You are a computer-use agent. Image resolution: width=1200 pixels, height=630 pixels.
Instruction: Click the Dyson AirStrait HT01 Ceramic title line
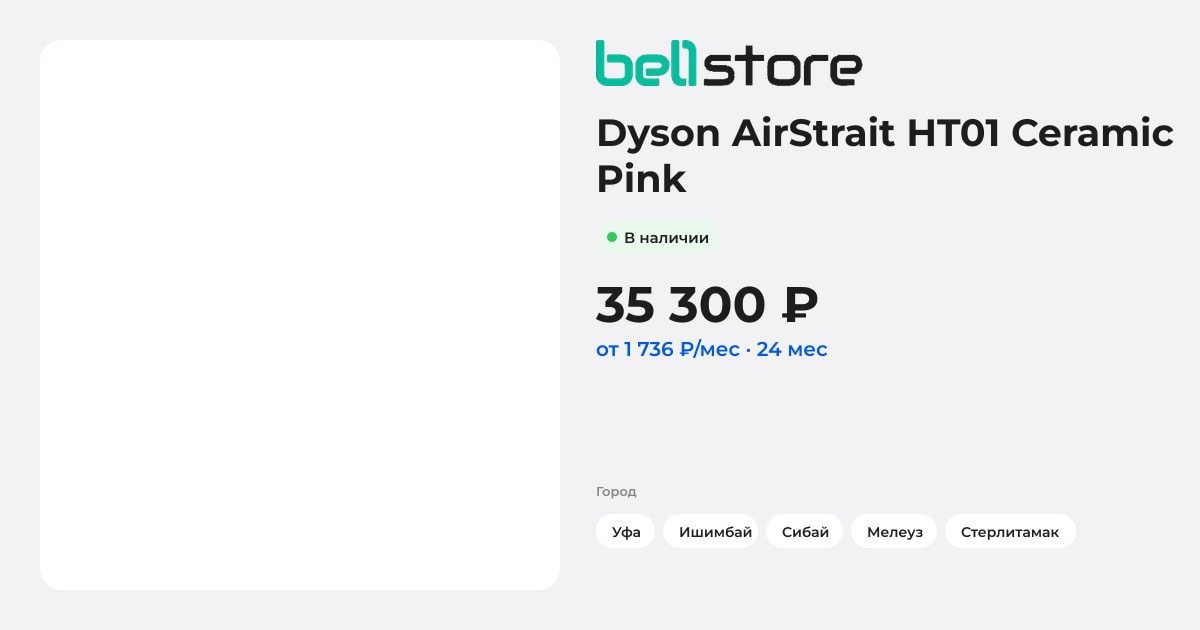[x=885, y=133]
